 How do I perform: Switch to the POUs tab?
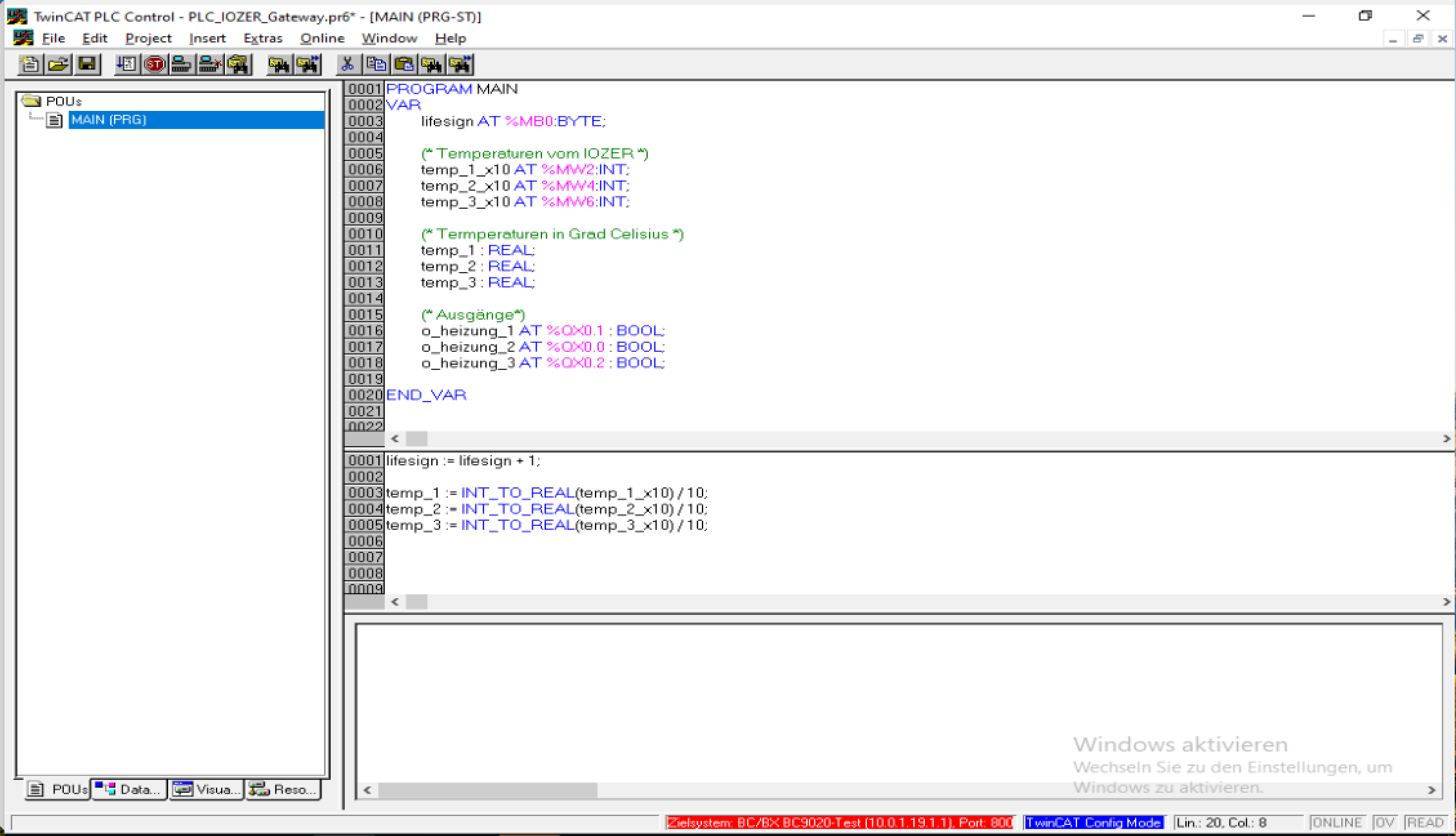[x=57, y=789]
